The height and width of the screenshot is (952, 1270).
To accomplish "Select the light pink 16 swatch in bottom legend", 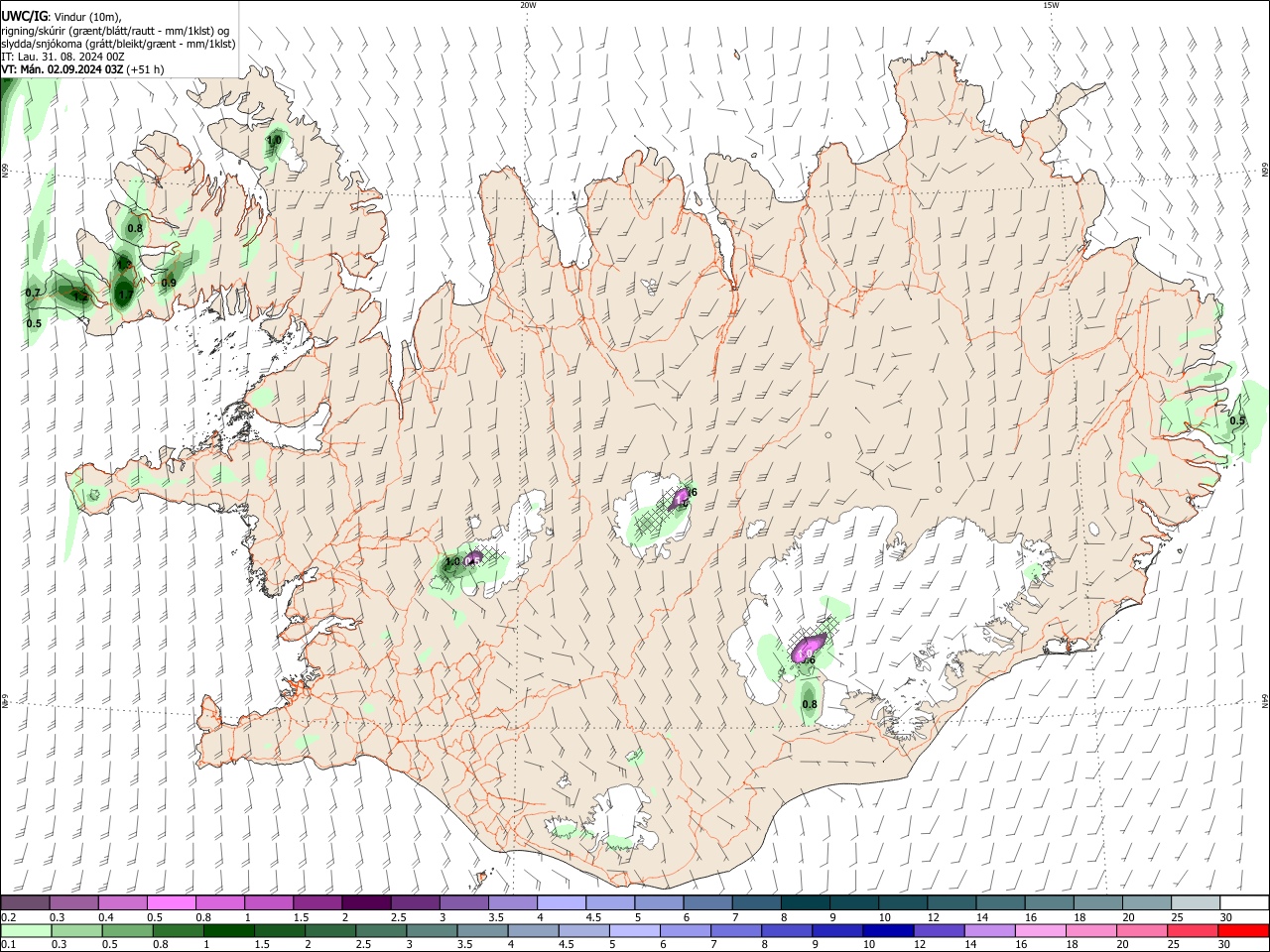I will pyautogui.click(x=1040, y=930).
